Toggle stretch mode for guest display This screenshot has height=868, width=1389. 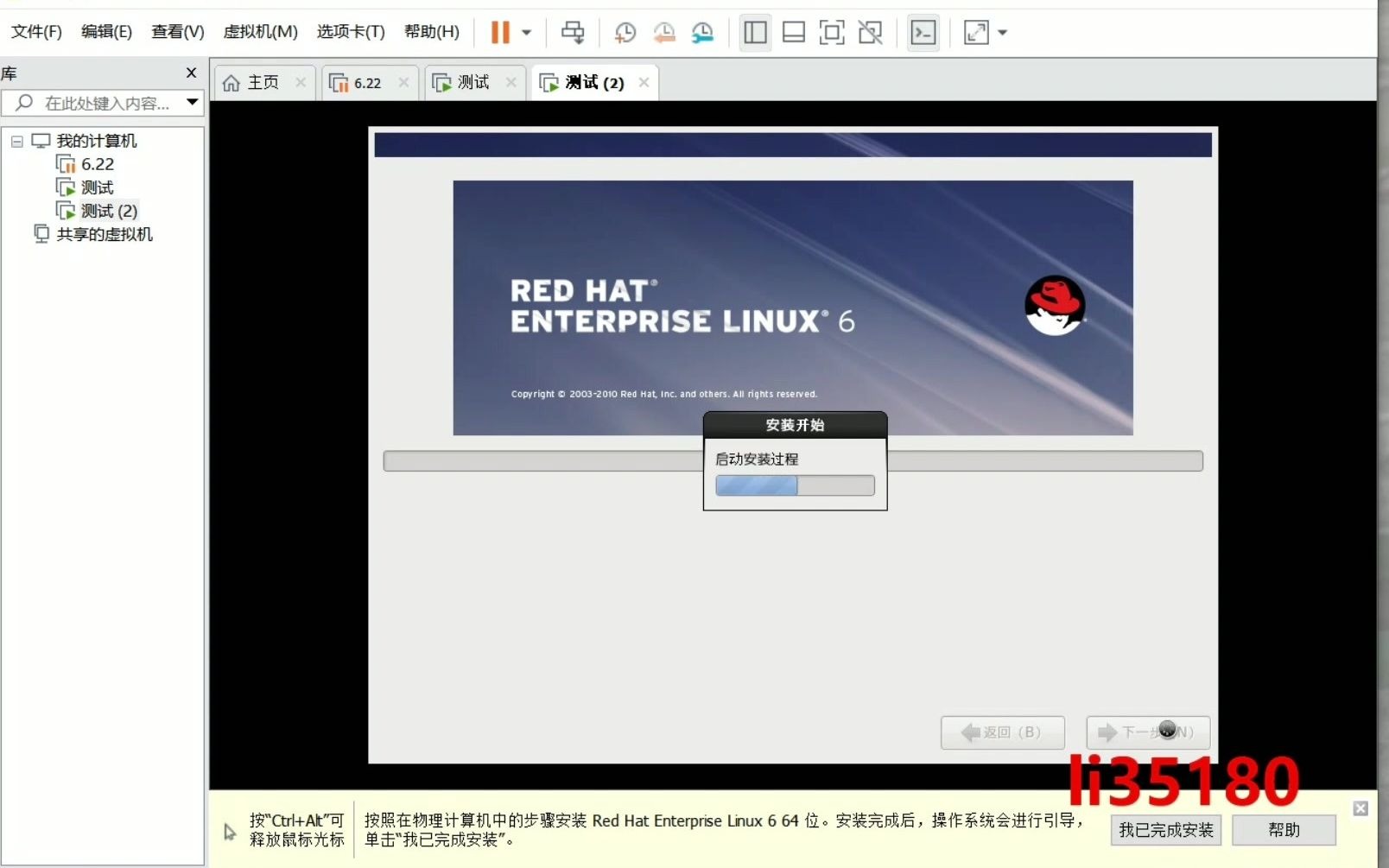click(975, 32)
